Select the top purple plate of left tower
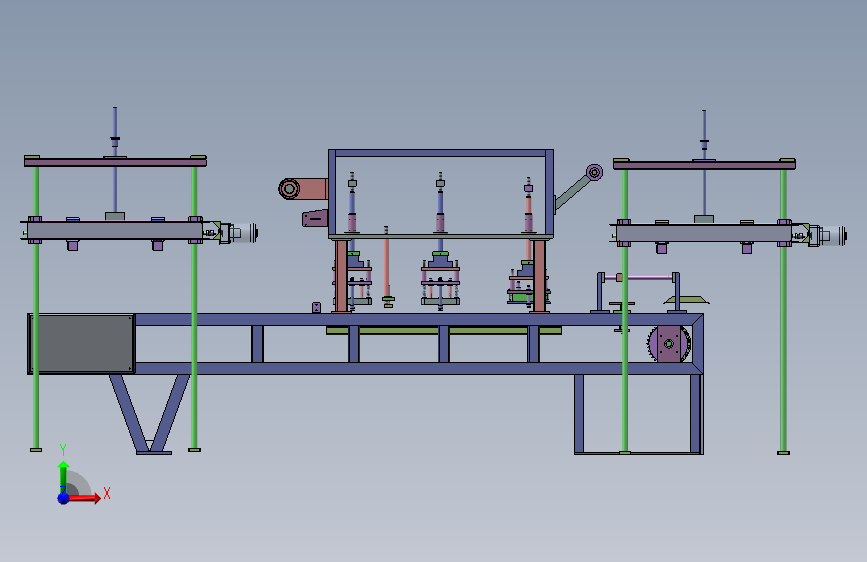 [x=115, y=162]
